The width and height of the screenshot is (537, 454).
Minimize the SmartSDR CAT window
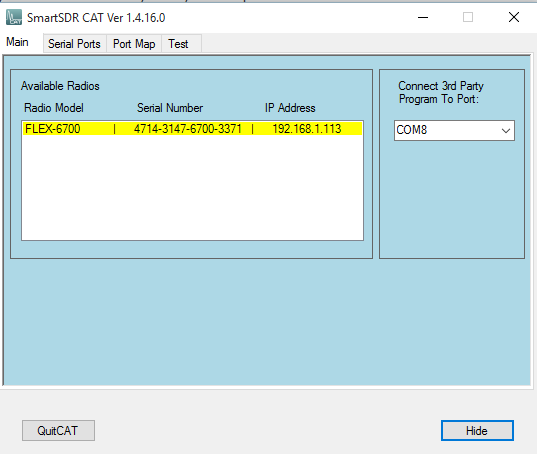[x=423, y=17]
